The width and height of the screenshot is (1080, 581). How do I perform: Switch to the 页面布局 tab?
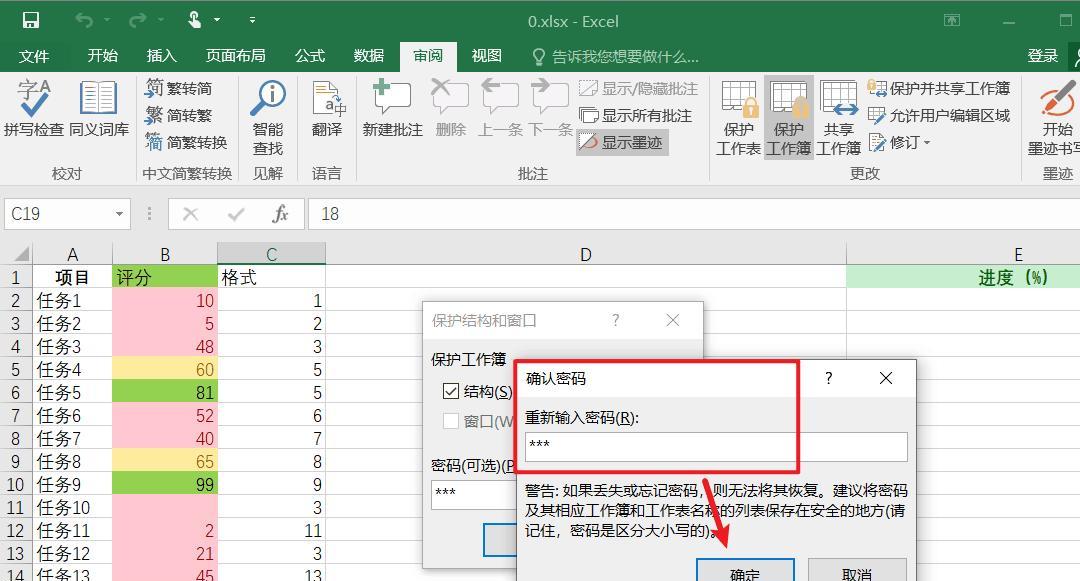click(236, 55)
